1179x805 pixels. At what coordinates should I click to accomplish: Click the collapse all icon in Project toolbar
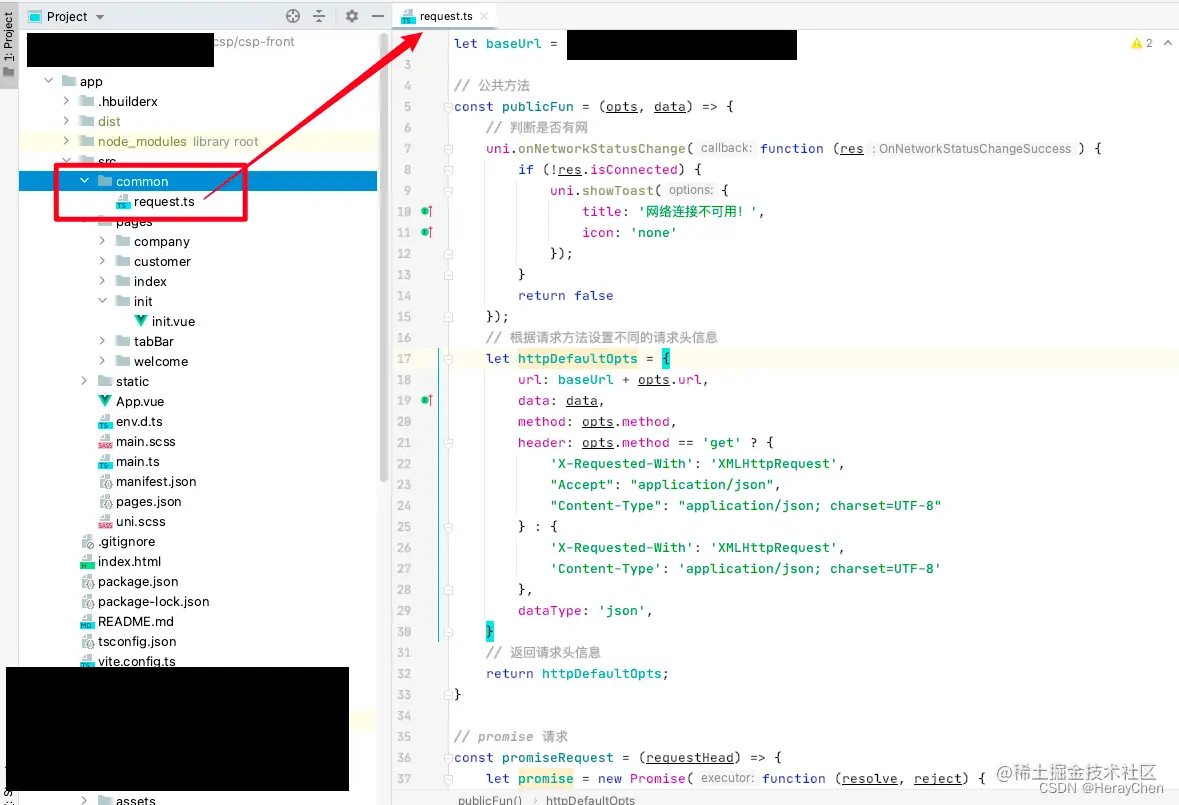coord(319,16)
